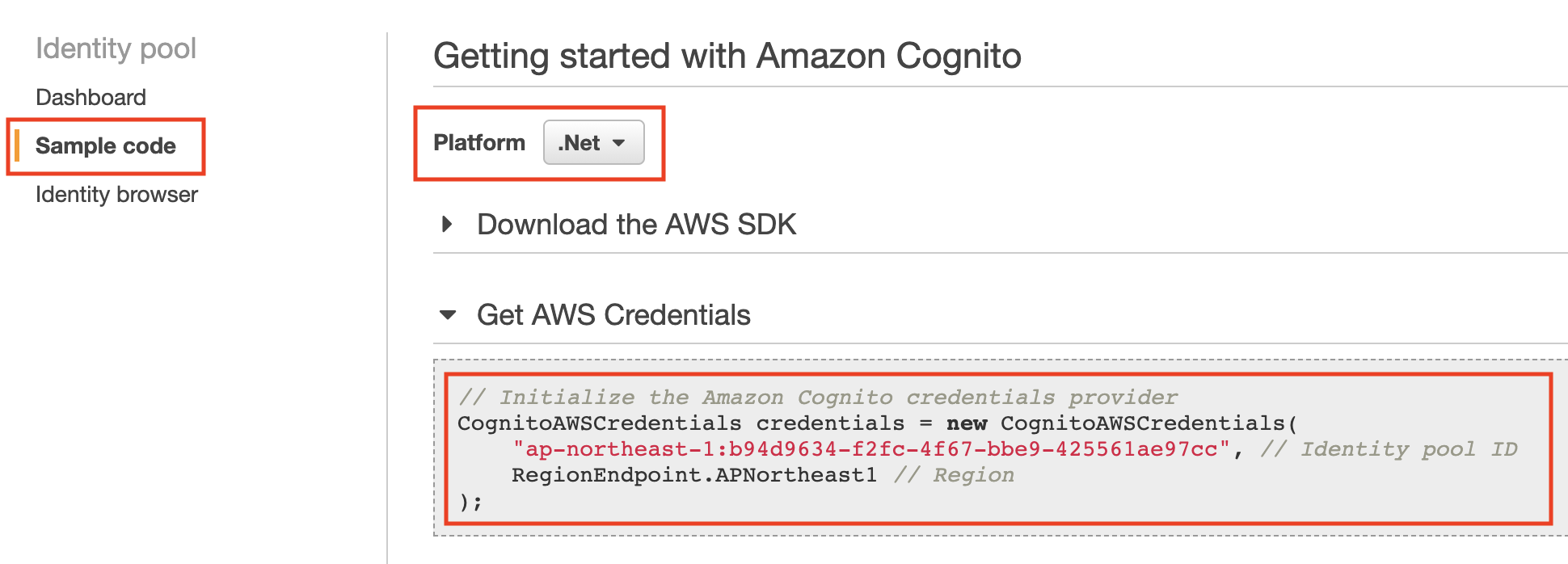
Task: Click the right-pointing disclosure triangle beside Download
Action: 446,225
